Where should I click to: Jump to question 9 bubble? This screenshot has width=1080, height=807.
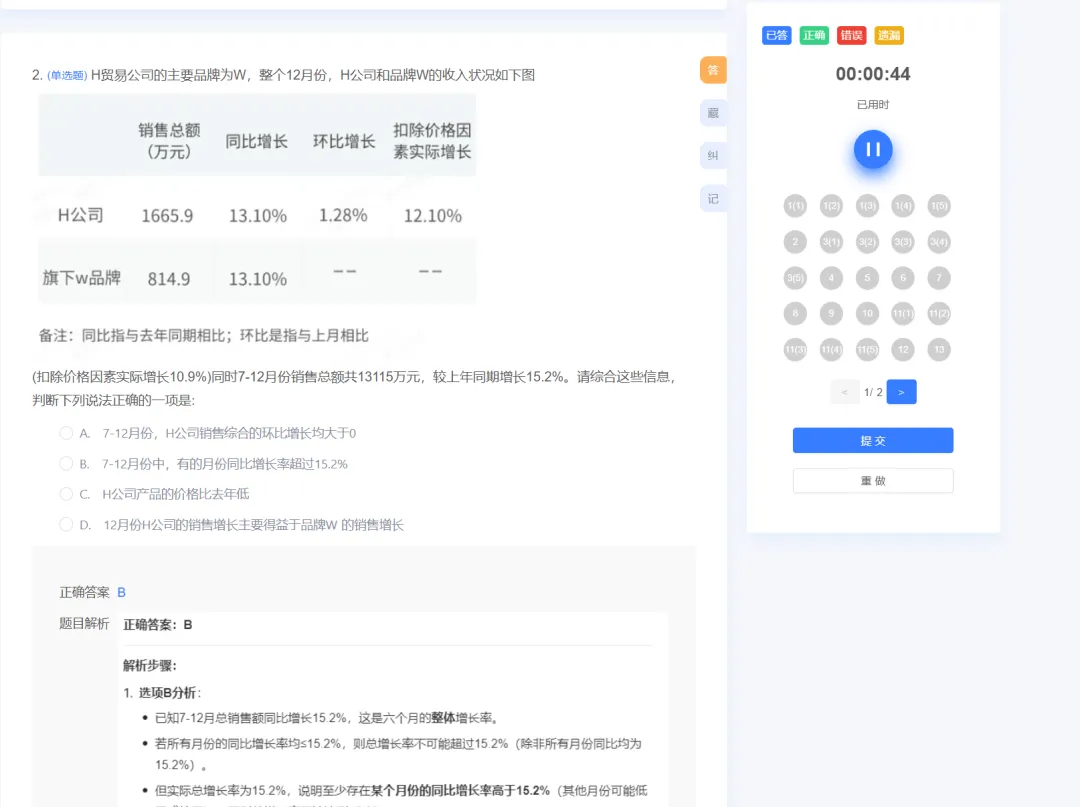831,313
